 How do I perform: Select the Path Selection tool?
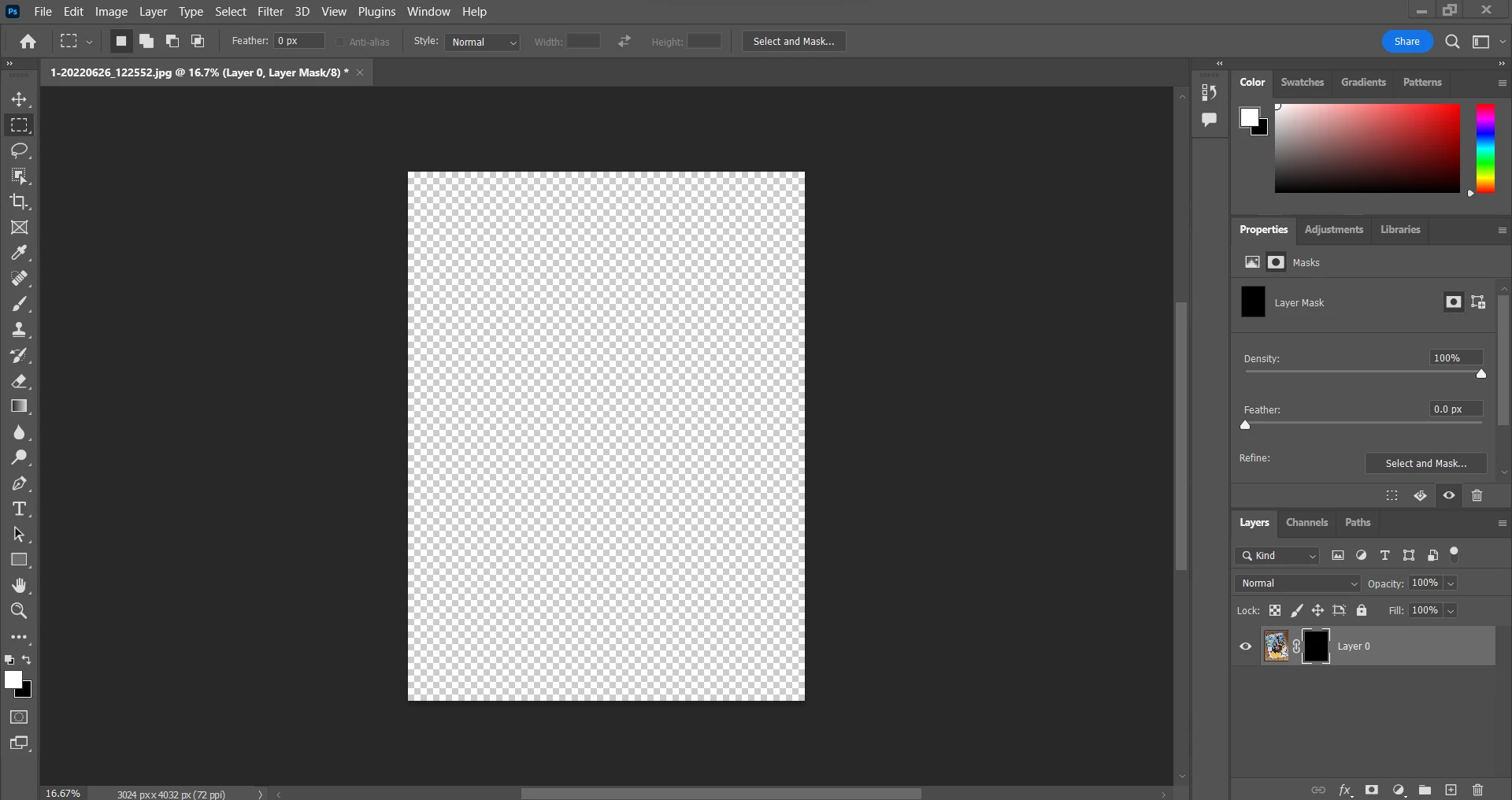[20, 535]
